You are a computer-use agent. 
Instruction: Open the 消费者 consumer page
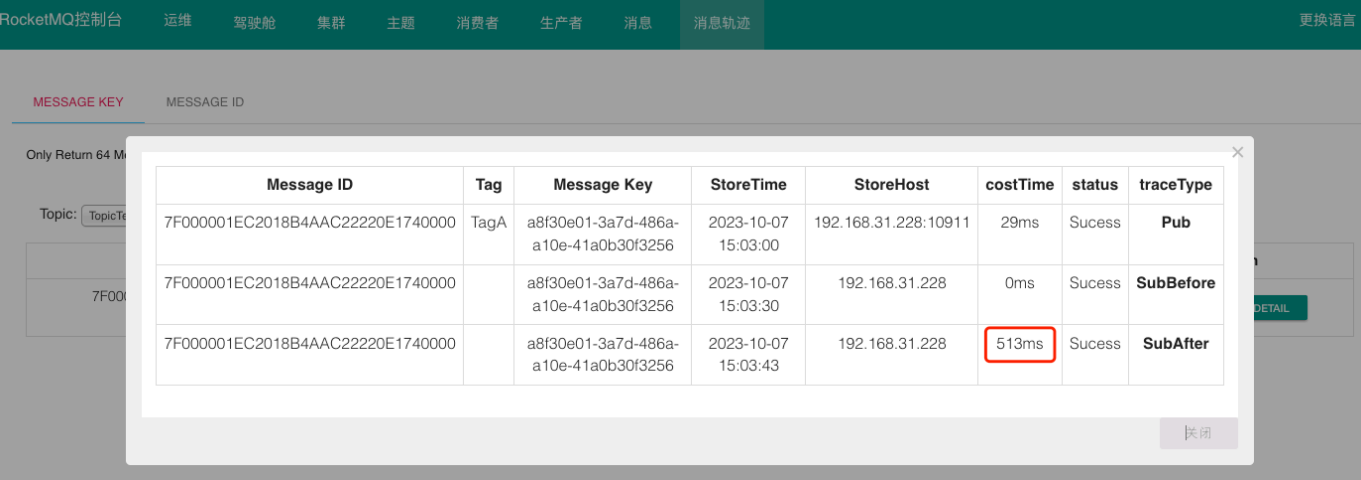(477, 23)
